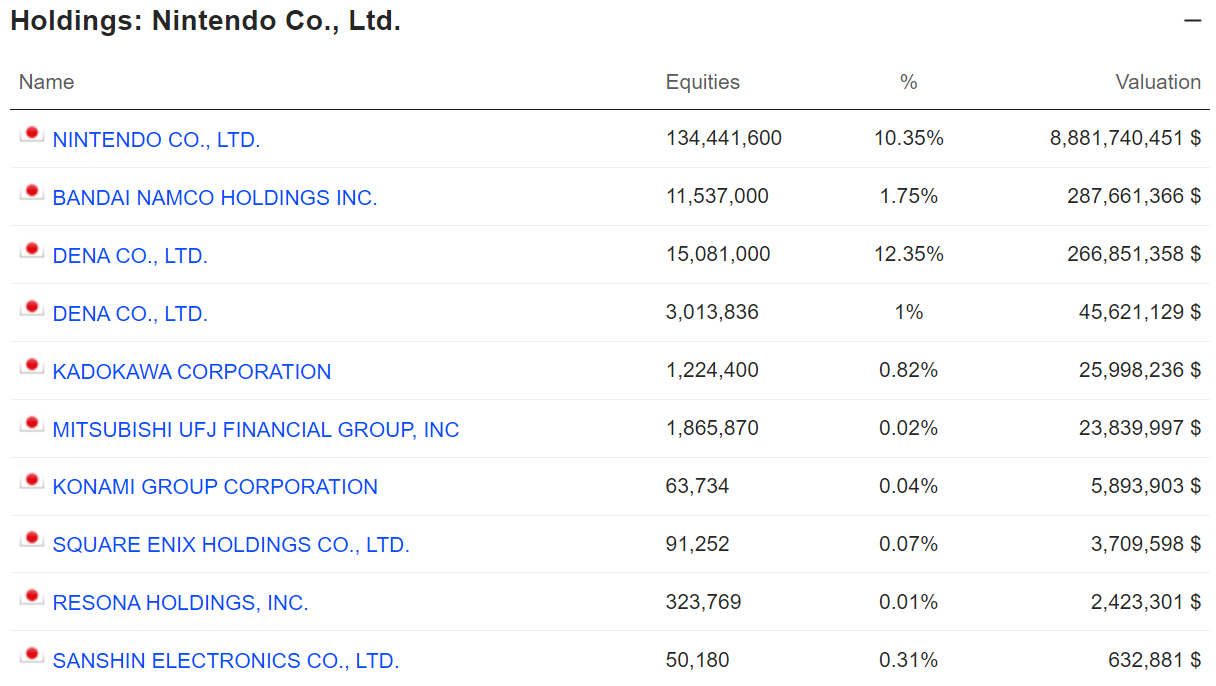This screenshot has width=1216, height=686.
Task: Open the NINTENDO CO., LTD. link
Action: click(156, 140)
